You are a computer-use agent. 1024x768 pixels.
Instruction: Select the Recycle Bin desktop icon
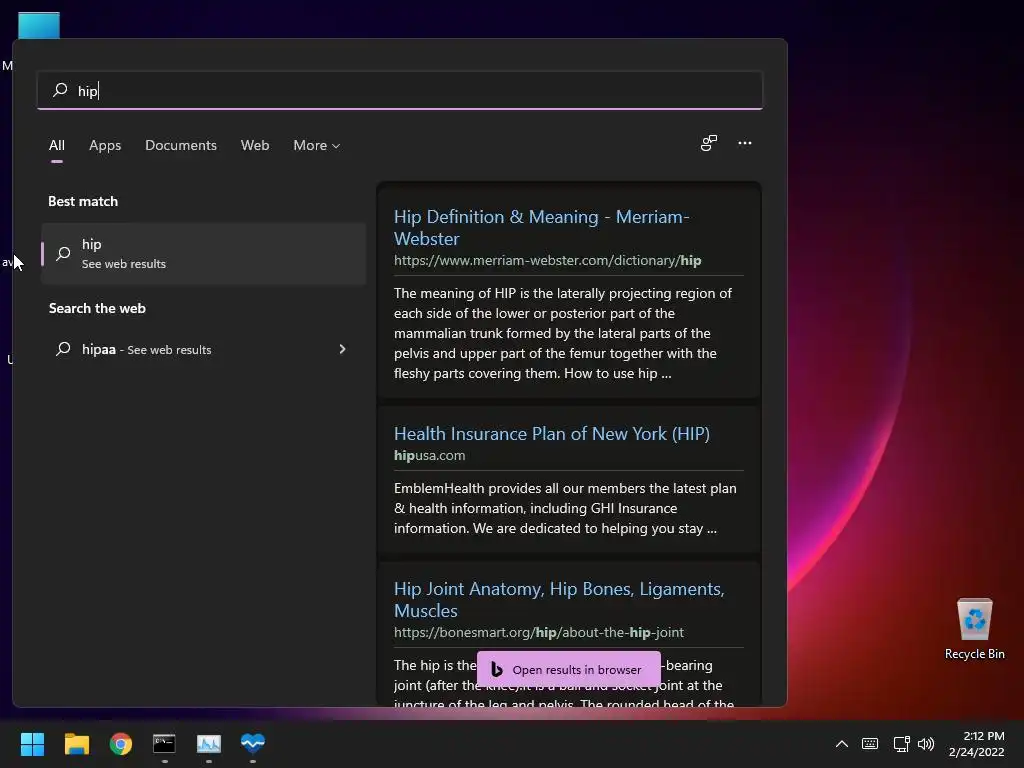tap(974, 628)
